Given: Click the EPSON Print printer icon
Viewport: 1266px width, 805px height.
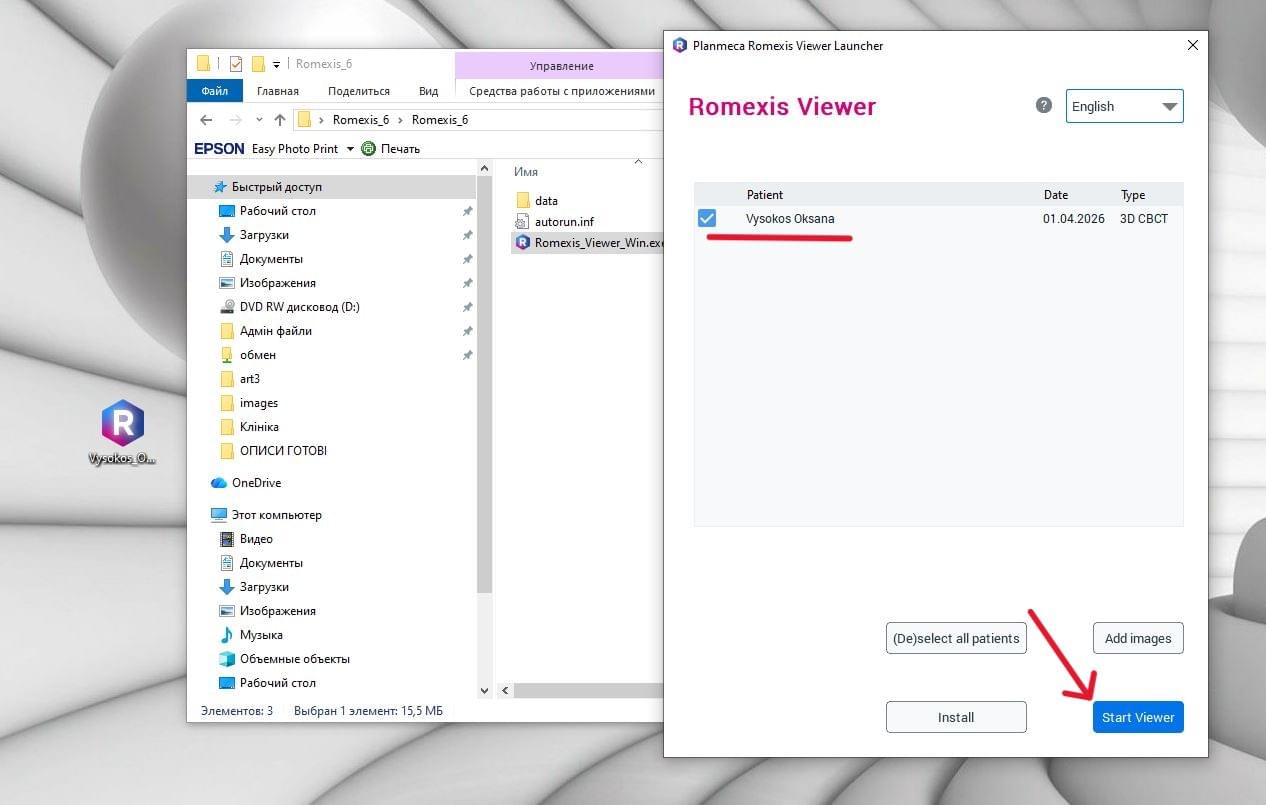Looking at the screenshot, I should pos(368,149).
